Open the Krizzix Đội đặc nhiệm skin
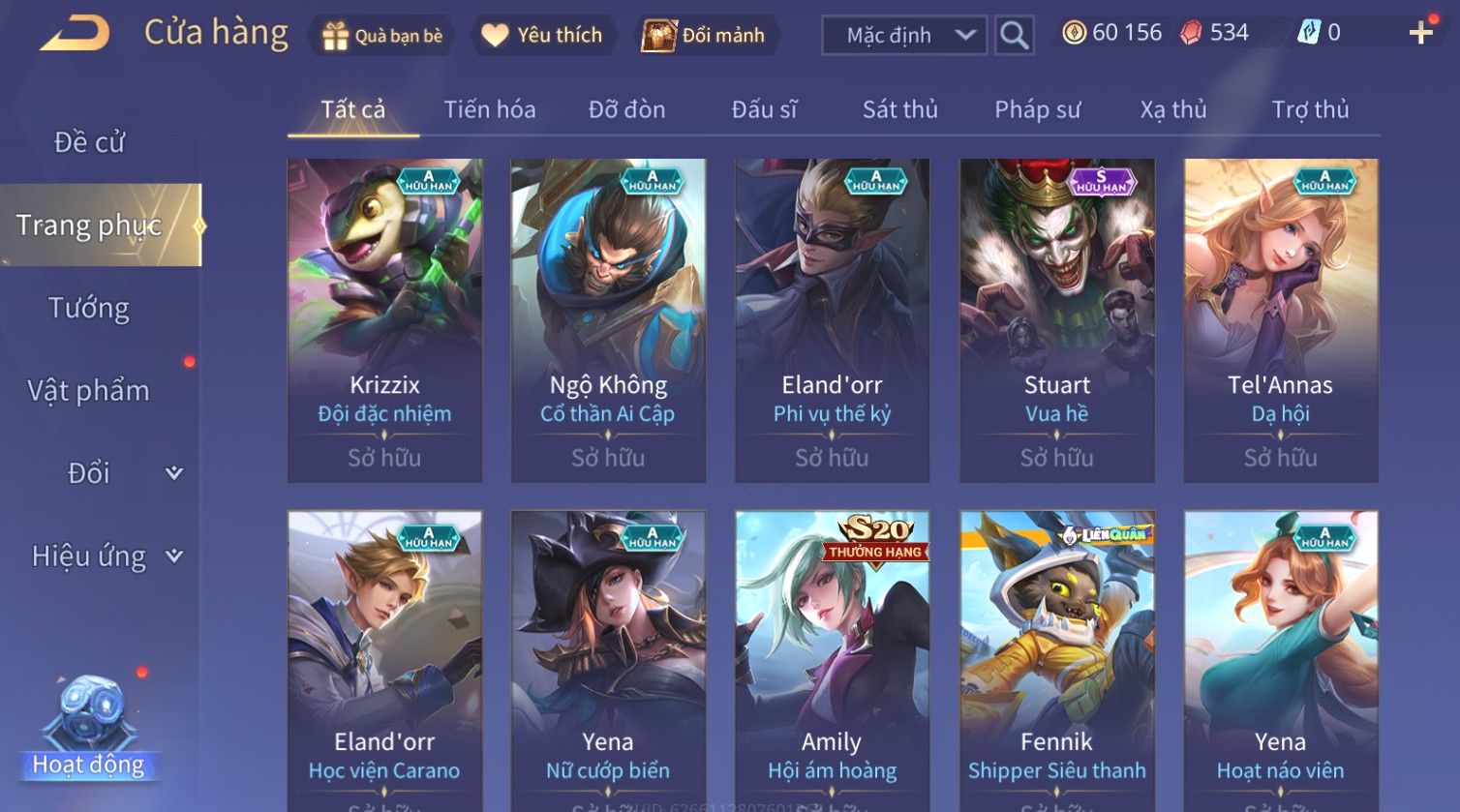 [384, 320]
